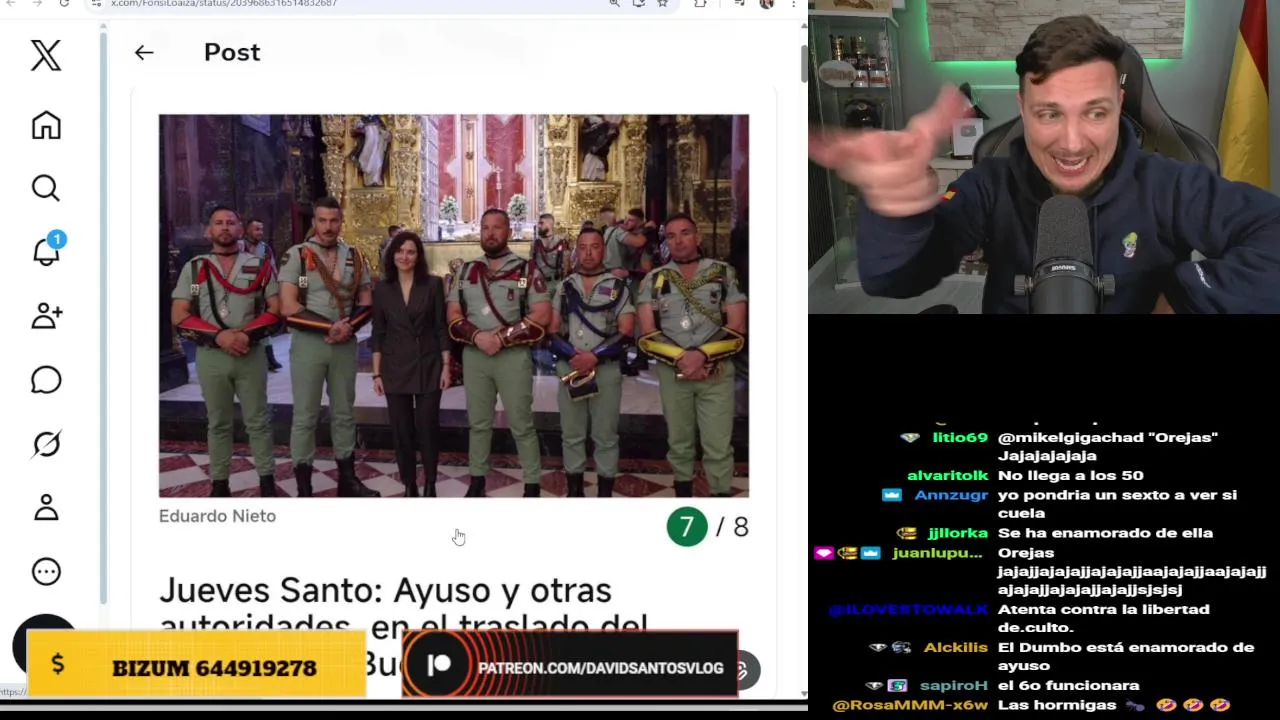The height and width of the screenshot is (720, 1280).
Task: Click the Post heading title
Action: coord(232,53)
